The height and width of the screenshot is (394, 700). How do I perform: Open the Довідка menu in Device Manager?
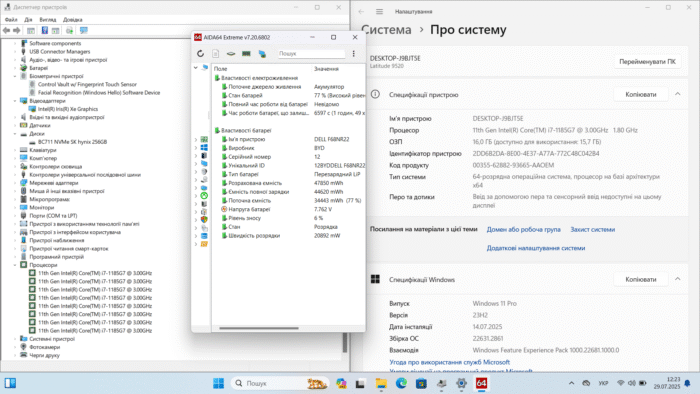73,20
